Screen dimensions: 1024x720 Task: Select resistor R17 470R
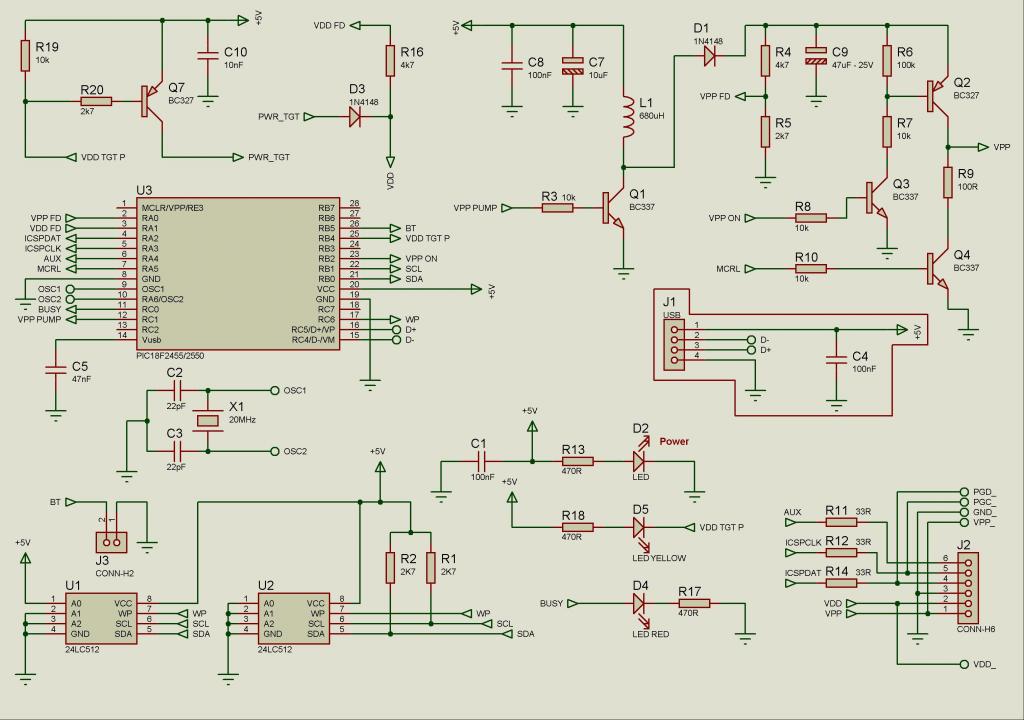[693, 603]
